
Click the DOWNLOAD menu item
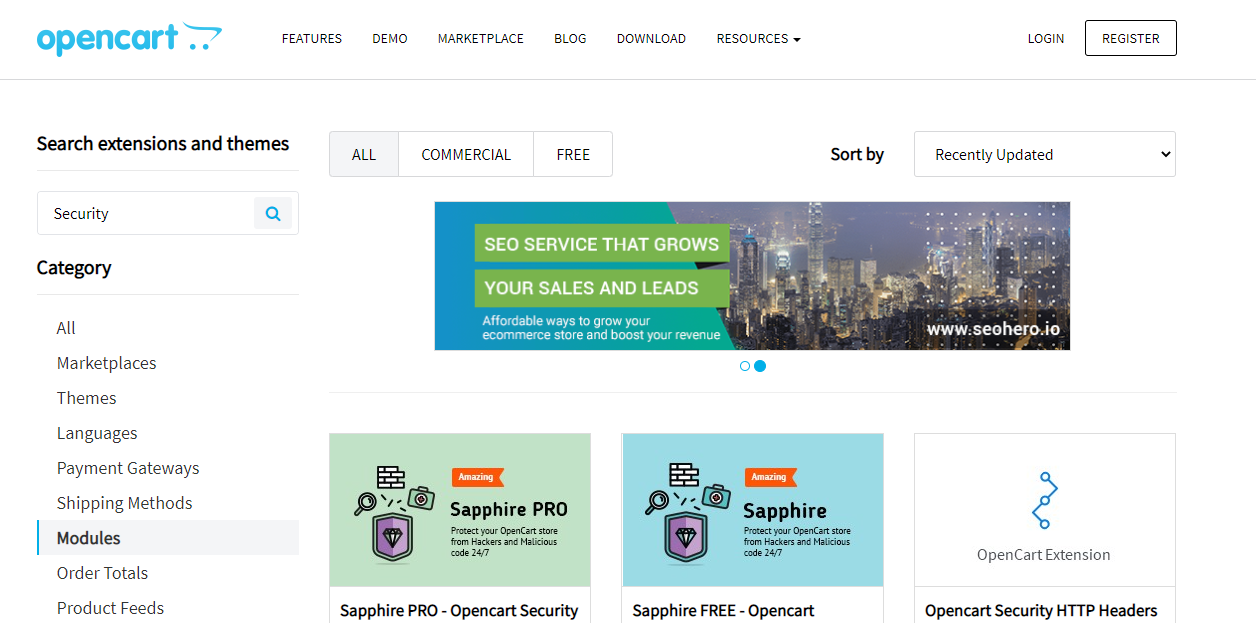coord(651,38)
